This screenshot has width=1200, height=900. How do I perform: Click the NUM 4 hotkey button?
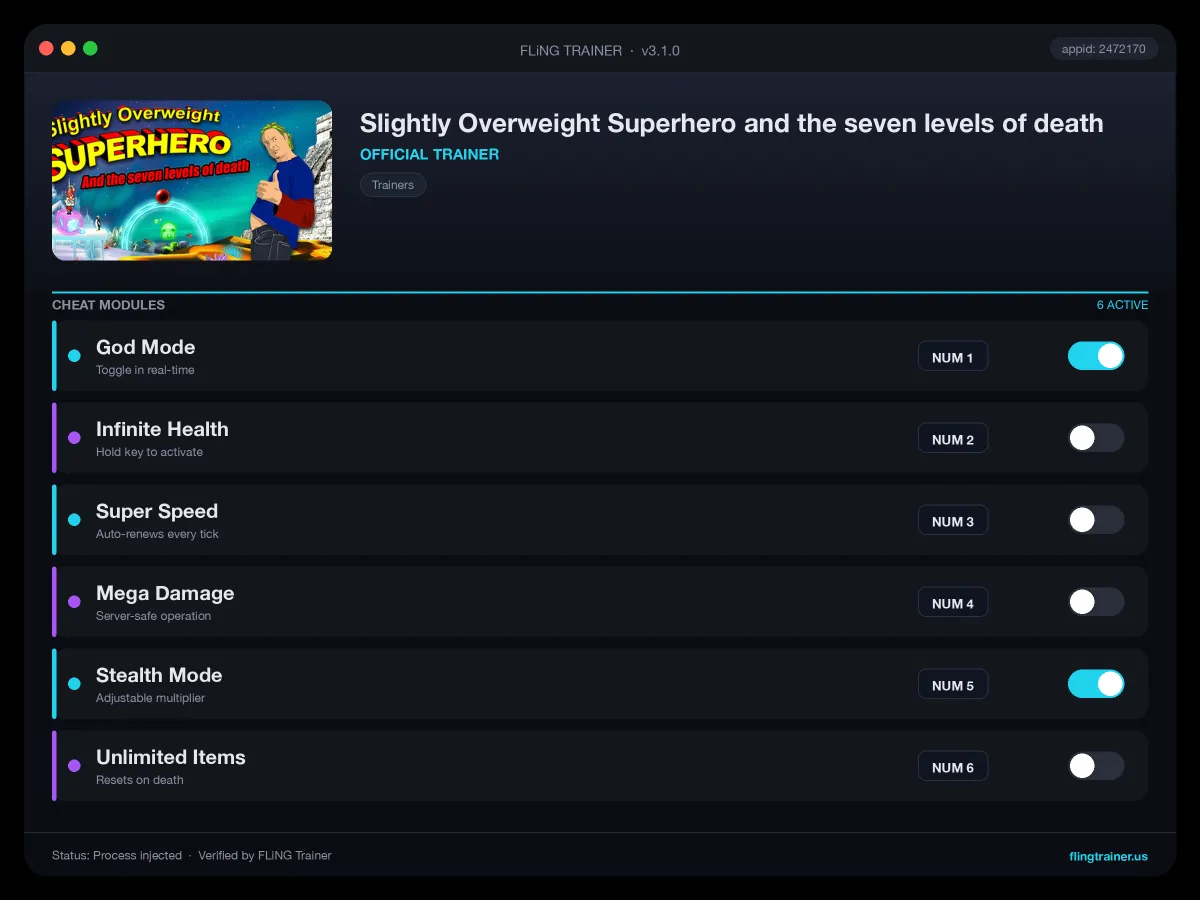click(953, 603)
